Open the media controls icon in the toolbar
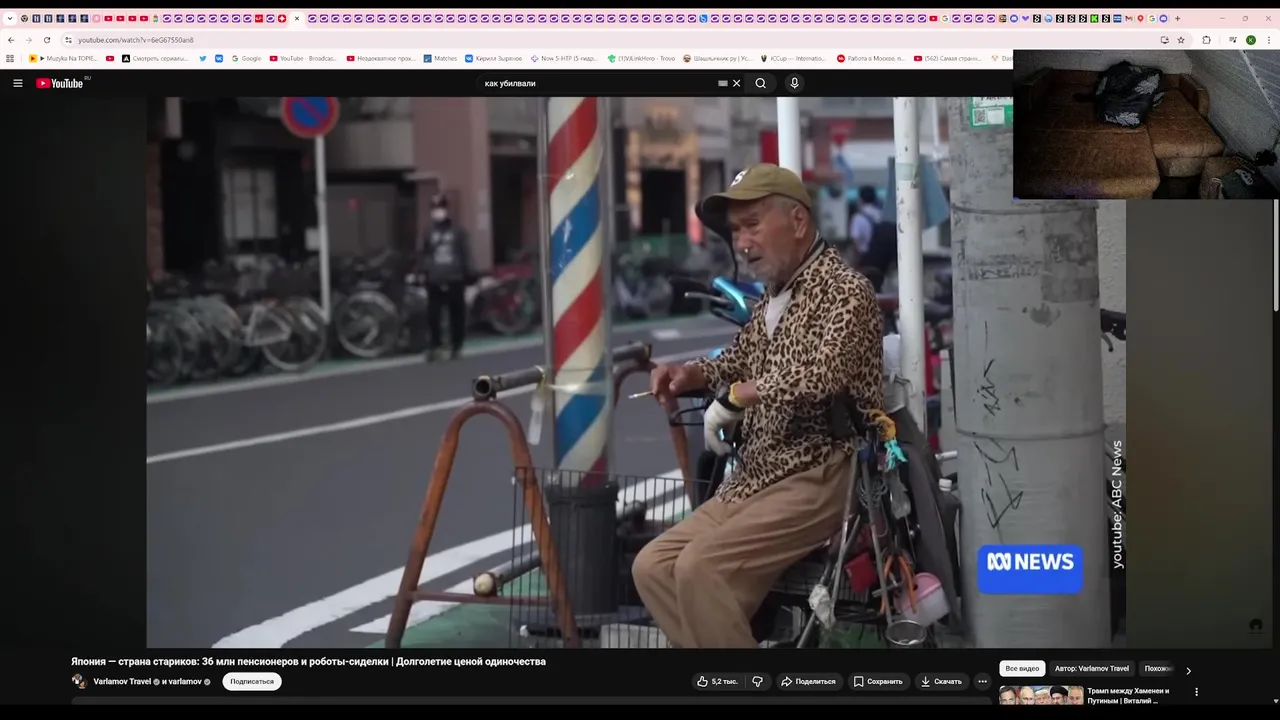 pos(1233,40)
